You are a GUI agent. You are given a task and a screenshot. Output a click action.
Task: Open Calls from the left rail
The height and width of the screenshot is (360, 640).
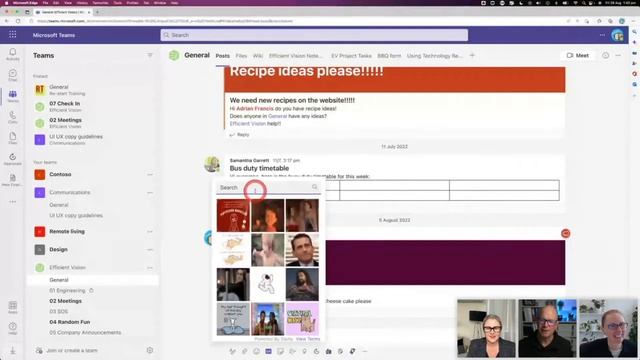coord(13,117)
